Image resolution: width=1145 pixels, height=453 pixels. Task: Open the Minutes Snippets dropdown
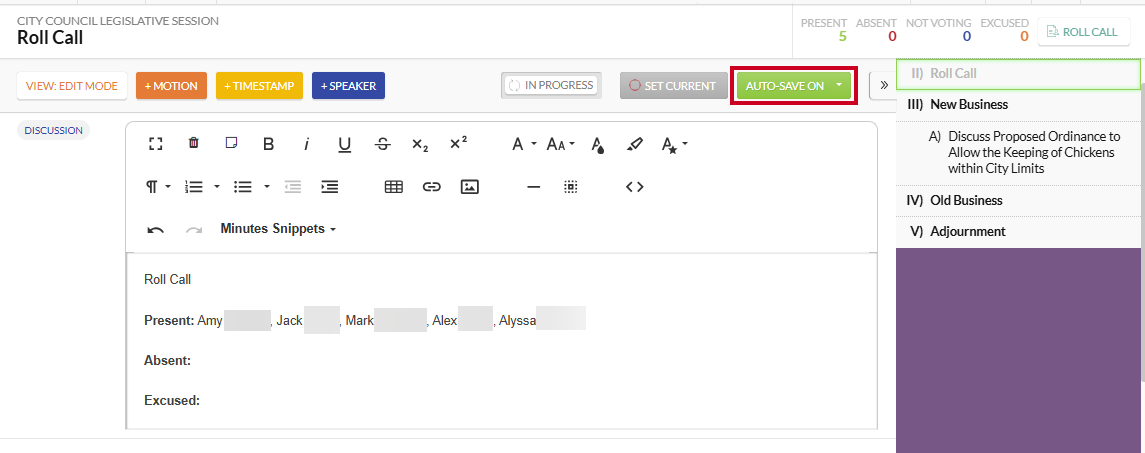pyautogui.click(x=278, y=229)
